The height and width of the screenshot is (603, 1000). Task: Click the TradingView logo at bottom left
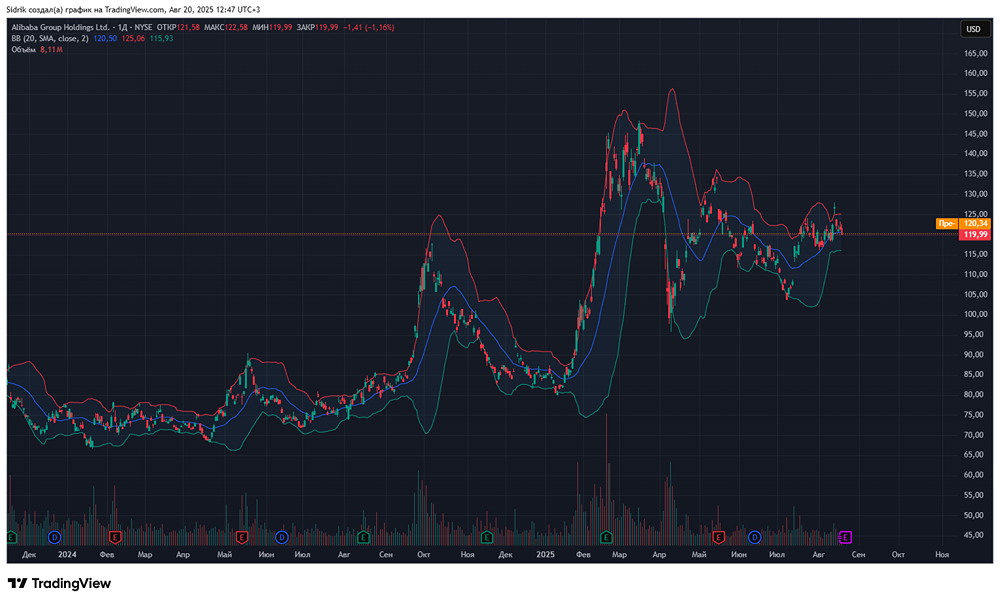click(59, 584)
